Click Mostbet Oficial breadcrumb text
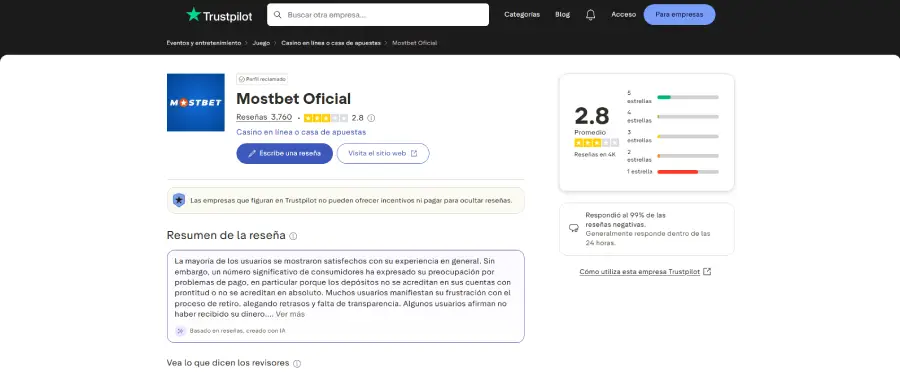The image size is (900, 385). pos(414,43)
